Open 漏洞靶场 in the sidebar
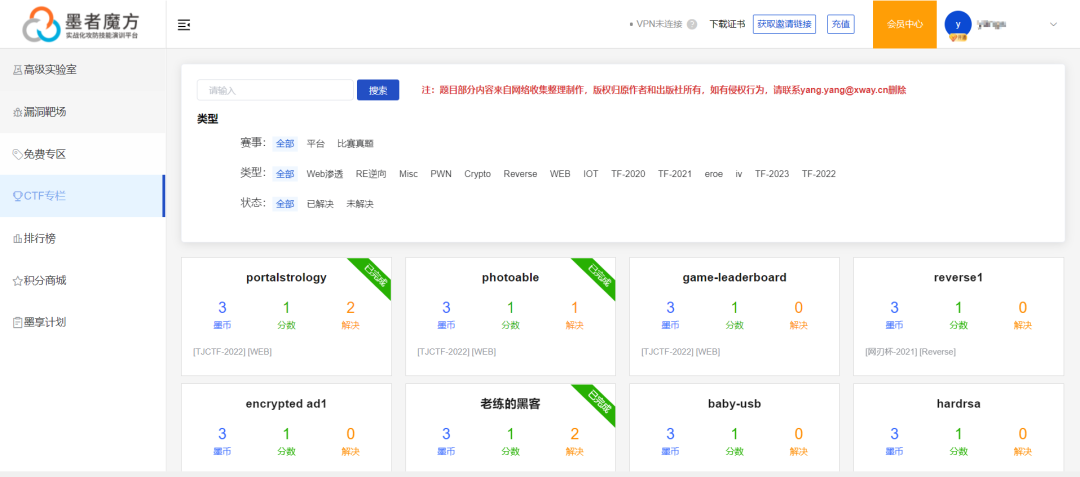This screenshot has width=1080, height=477. click(x=83, y=112)
